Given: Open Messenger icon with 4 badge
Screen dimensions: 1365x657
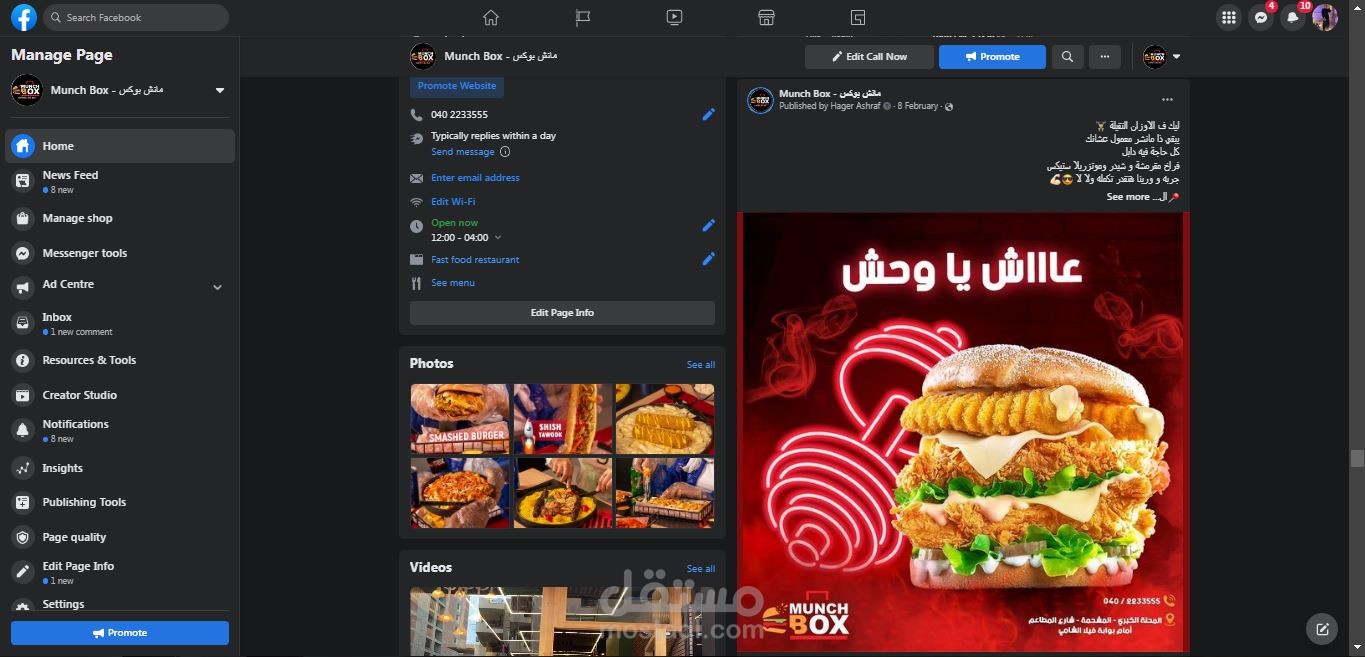Looking at the screenshot, I should coord(1261,17).
